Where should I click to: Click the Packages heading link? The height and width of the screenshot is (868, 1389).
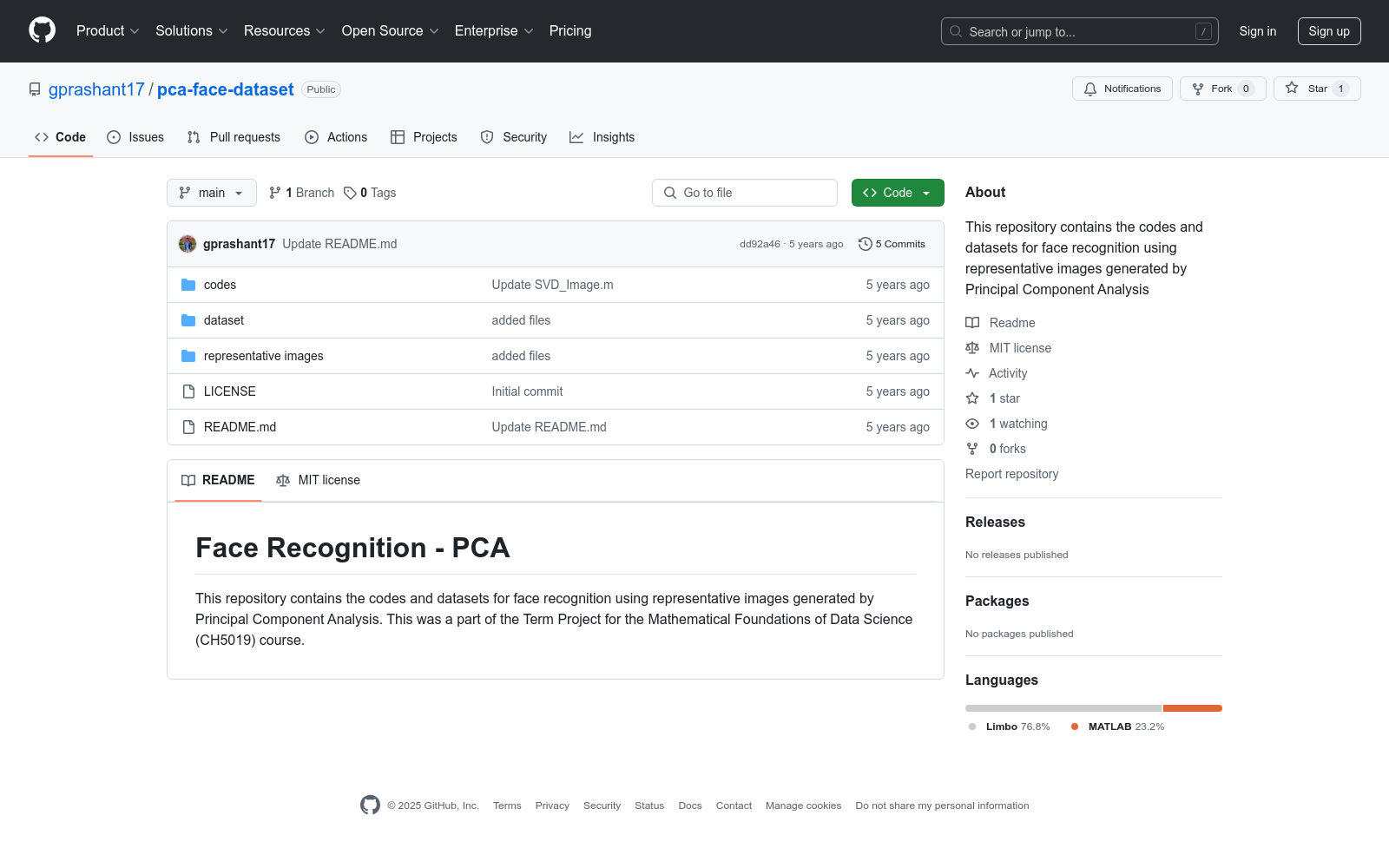point(997,601)
